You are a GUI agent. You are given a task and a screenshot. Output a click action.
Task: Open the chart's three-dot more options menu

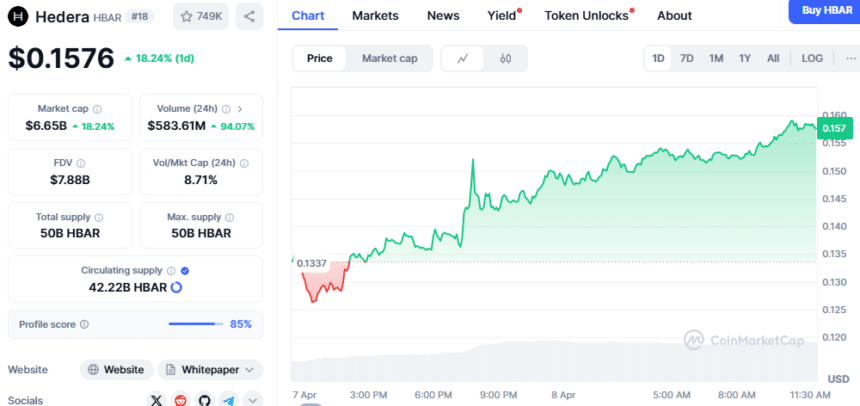coord(850,58)
